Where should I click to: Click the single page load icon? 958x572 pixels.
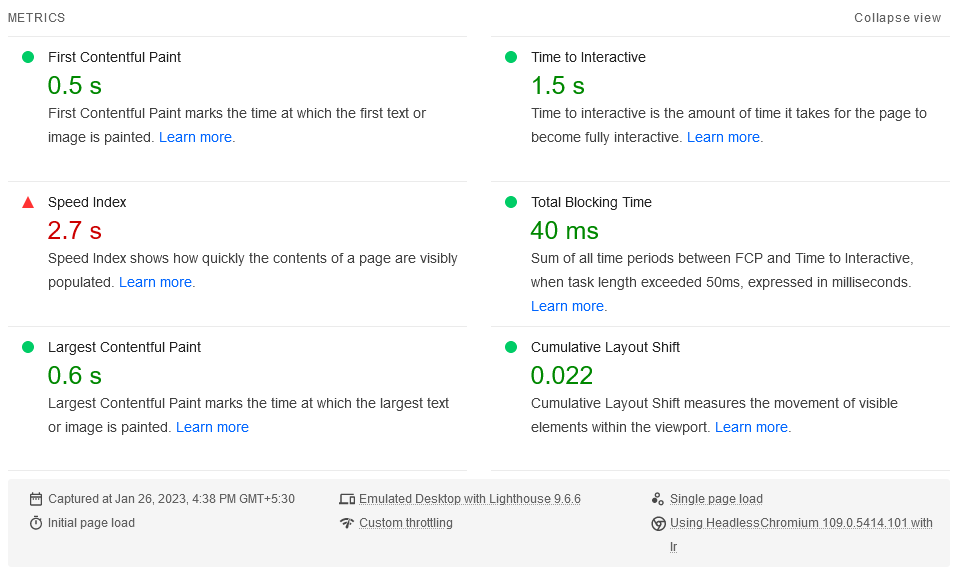pos(658,499)
